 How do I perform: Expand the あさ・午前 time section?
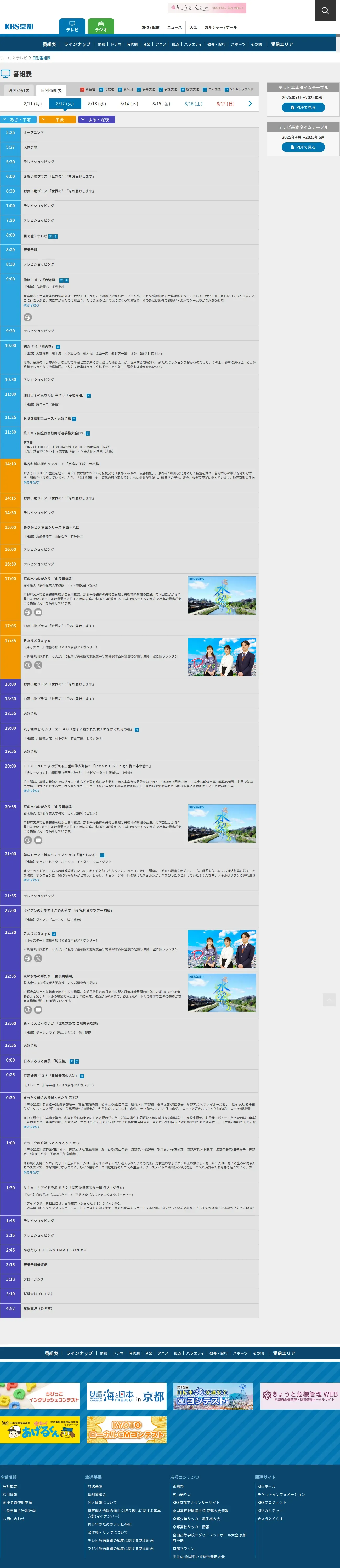(19, 119)
